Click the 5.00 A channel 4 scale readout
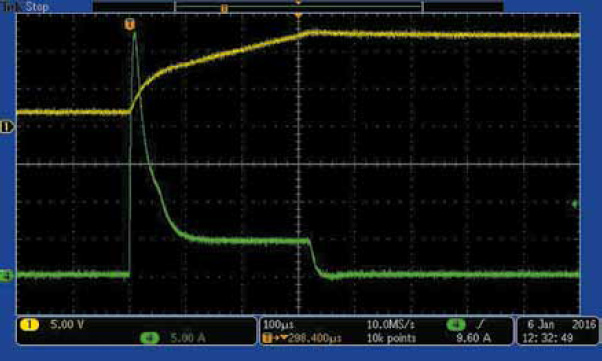The height and width of the screenshot is (361, 602). click(188, 338)
